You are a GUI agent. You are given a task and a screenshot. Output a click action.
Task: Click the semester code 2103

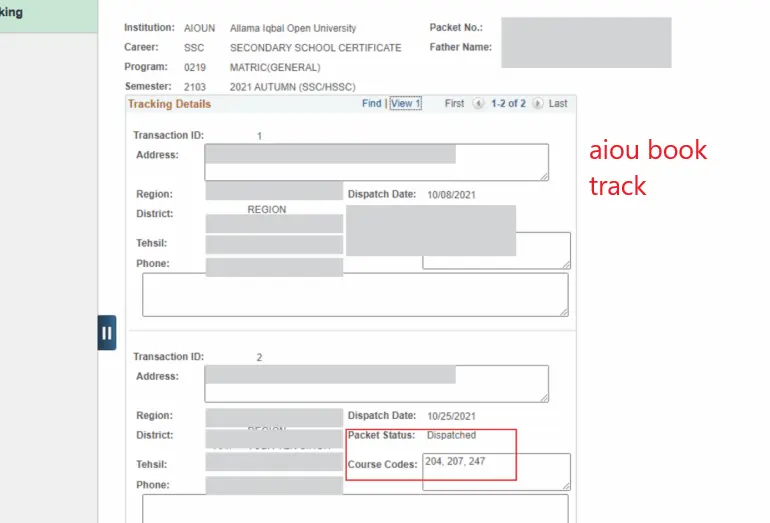[195, 87]
